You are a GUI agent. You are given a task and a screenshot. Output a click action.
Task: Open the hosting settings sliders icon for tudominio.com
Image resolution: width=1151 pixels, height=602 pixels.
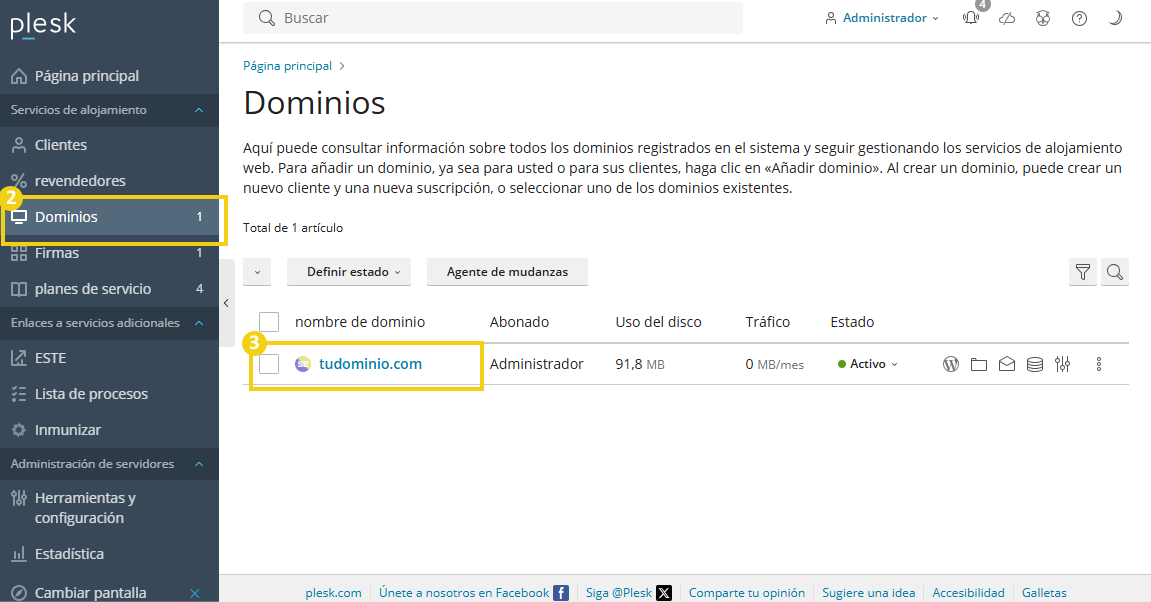[1062, 364]
